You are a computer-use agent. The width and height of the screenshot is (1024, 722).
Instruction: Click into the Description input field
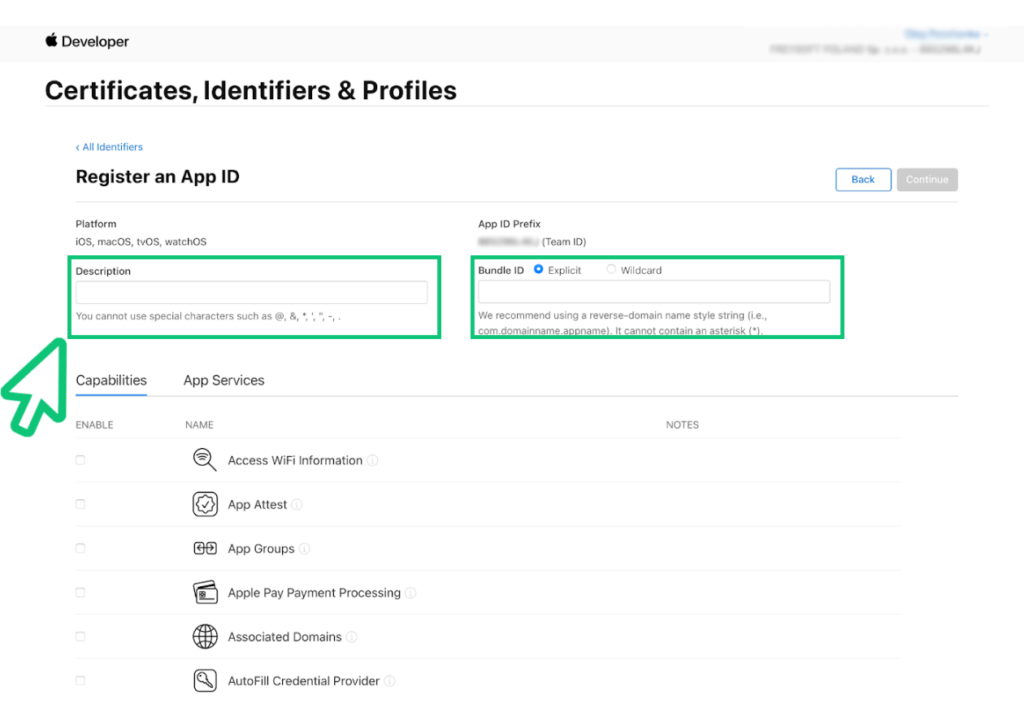(x=251, y=292)
